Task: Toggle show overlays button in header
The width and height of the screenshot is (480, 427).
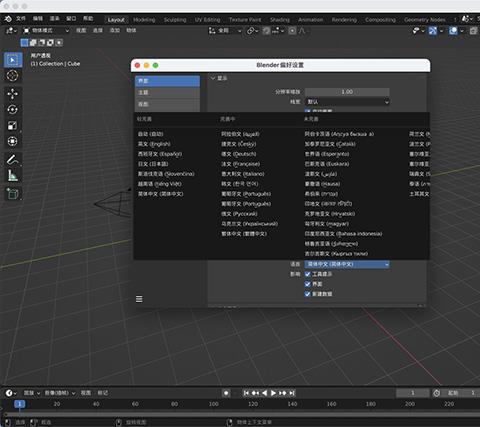Action: tap(453, 31)
